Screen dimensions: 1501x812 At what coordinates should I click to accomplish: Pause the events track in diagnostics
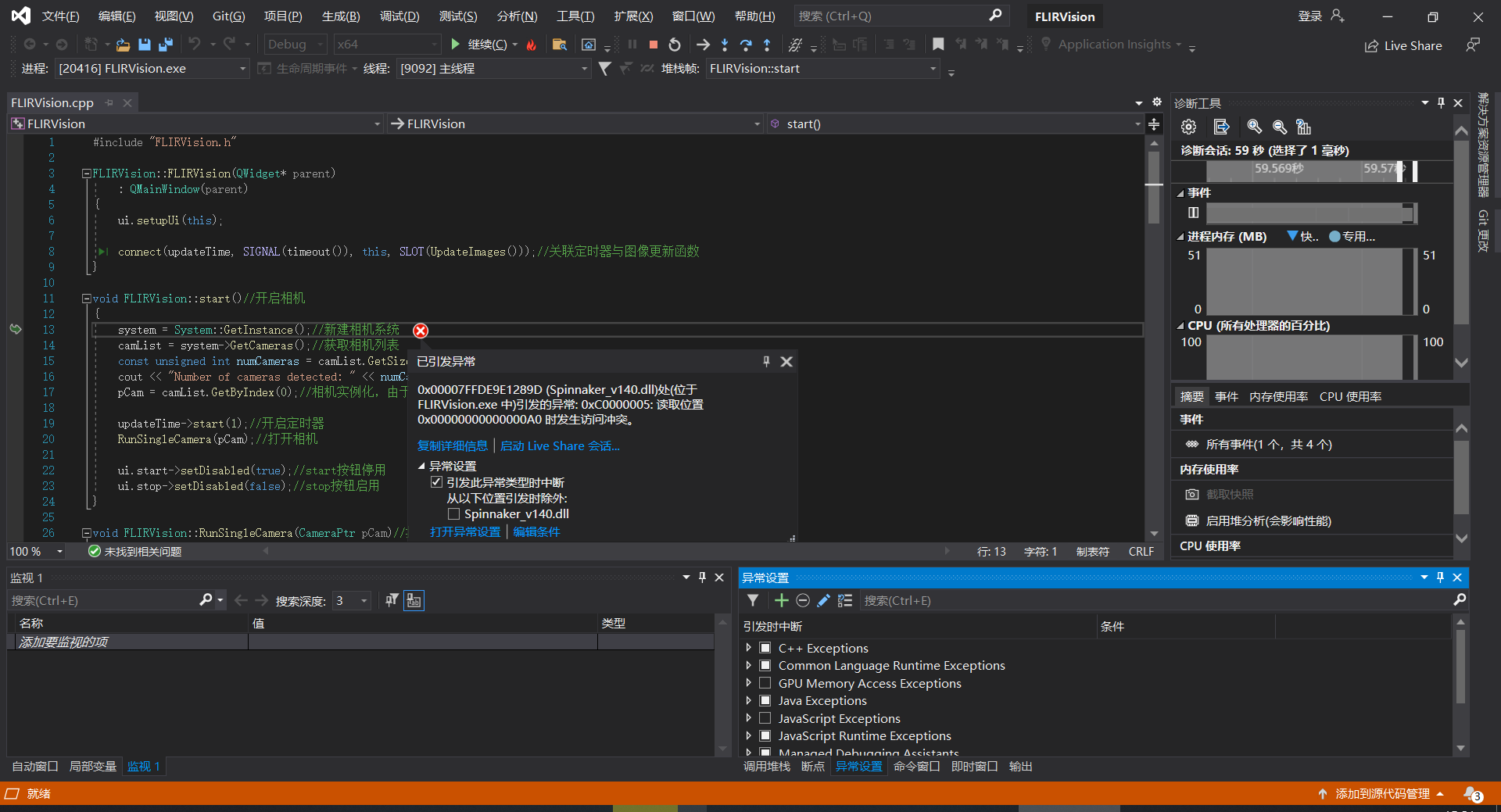pos(1193,213)
